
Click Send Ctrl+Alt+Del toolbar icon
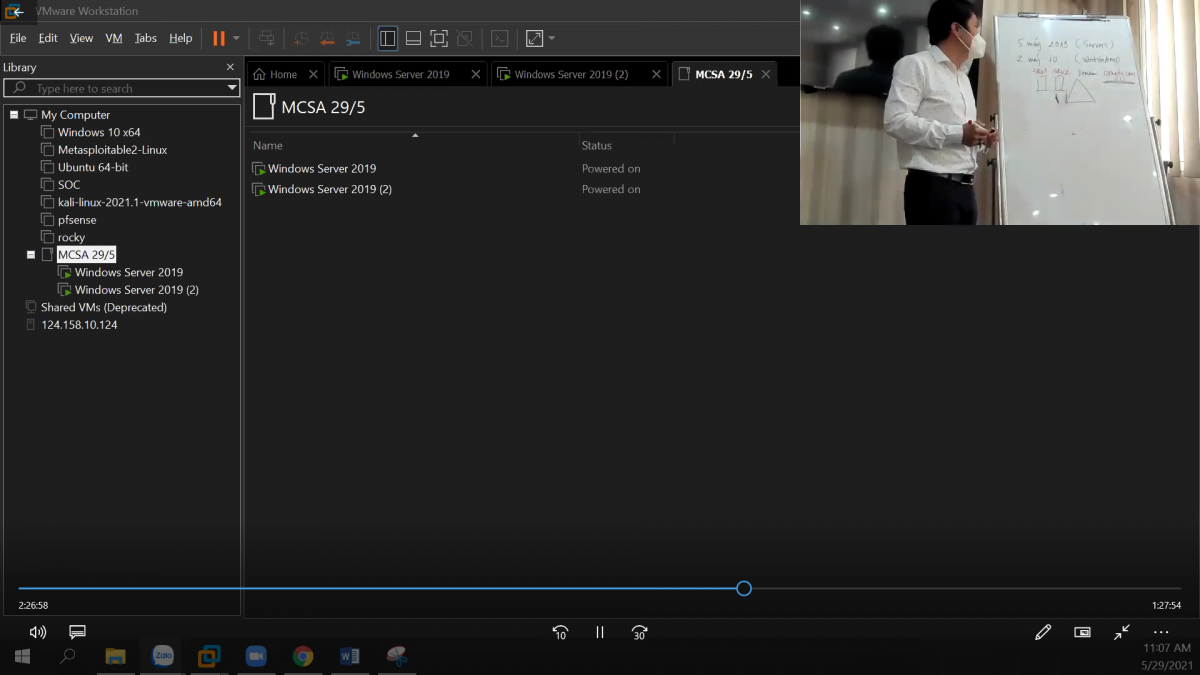point(266,39)
